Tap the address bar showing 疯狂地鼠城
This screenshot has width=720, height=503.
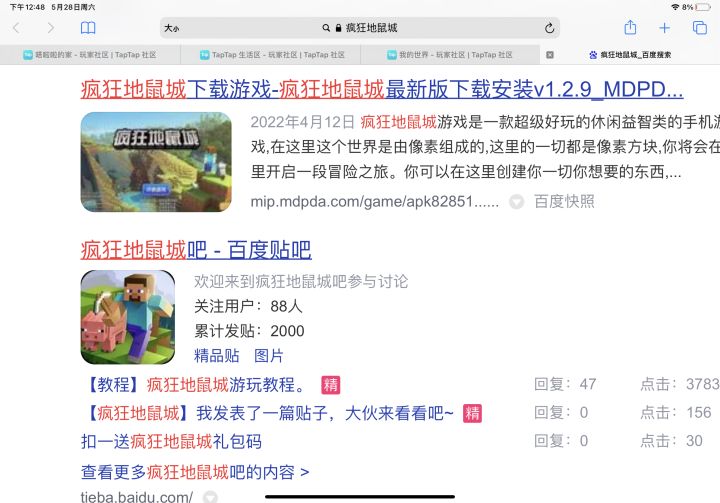tap(360, 28)
